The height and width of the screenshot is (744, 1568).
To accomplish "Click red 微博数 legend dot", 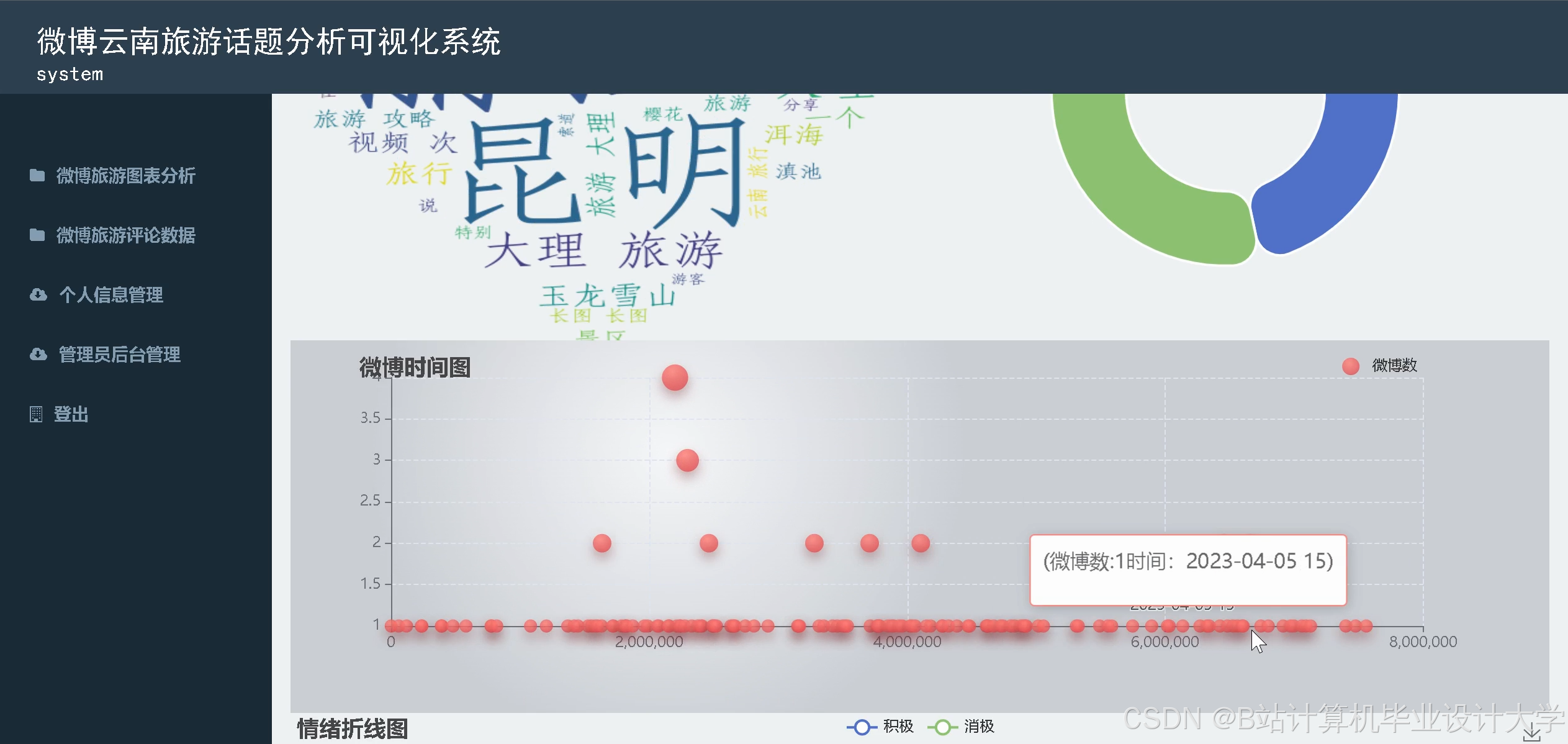I will pyautogui.click(x=1350, y=366).
